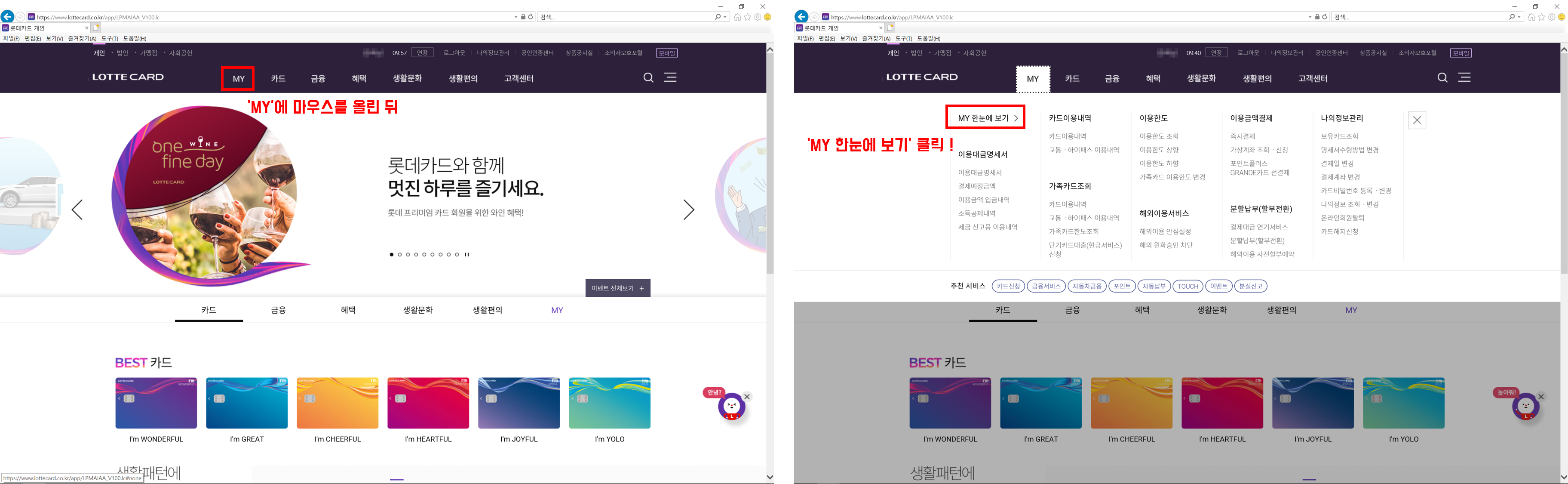Open I'm CHEERFUL card in left window
1568x484 pixels.
tap(337, 403)
